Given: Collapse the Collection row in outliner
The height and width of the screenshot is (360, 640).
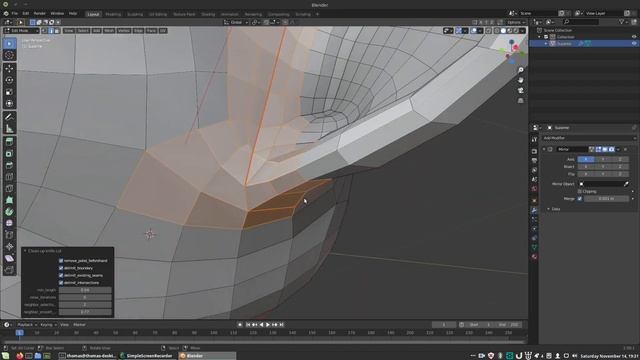Looking at the screenshot, I should [x=540, y=37].
